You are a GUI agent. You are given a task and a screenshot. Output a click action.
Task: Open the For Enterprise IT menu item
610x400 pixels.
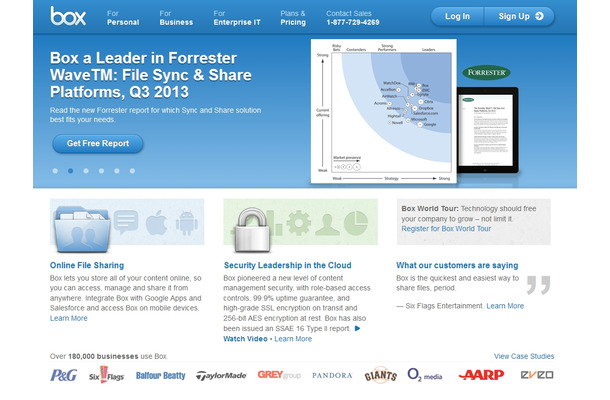pyautogui.click(x=237, y=18)
